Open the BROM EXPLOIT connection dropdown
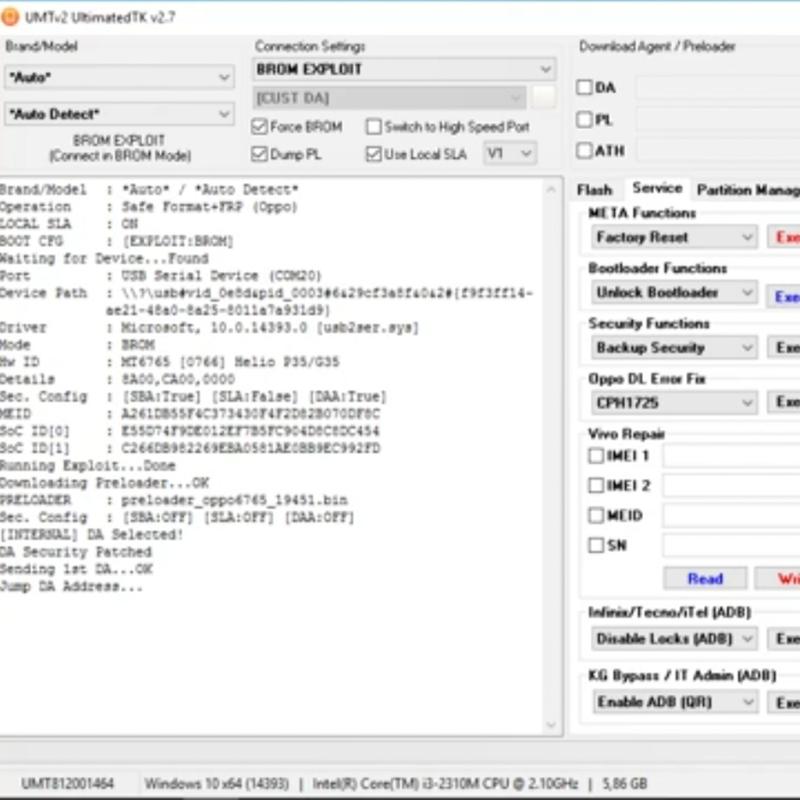The image size is (800, 800). point(404,69)
